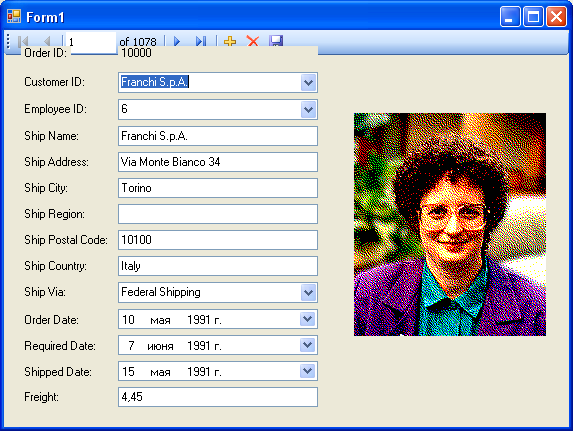Open the Ship Via dropdown

coord(308,292)
